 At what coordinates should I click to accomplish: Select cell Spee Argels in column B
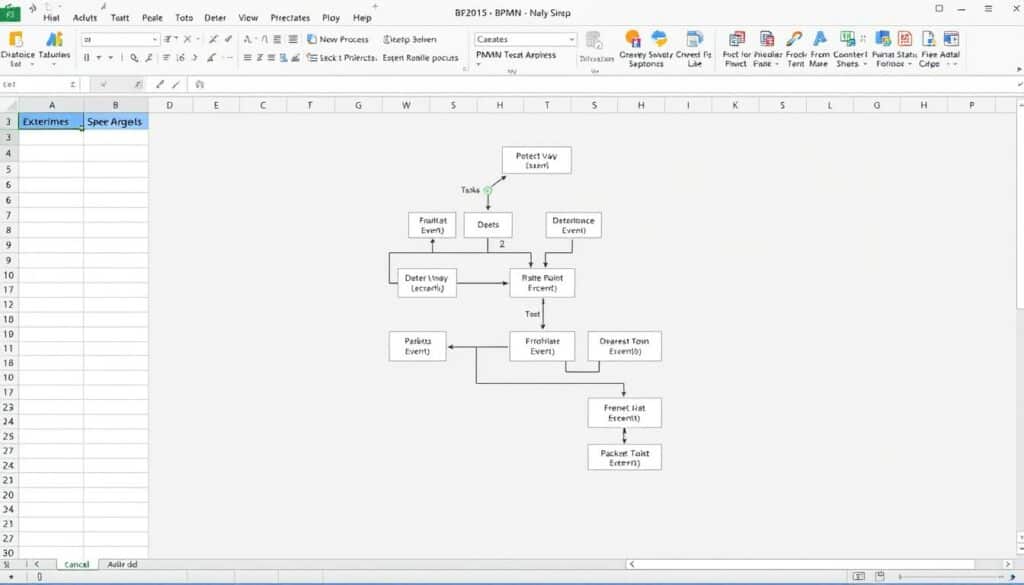click(x=116, y=121)
